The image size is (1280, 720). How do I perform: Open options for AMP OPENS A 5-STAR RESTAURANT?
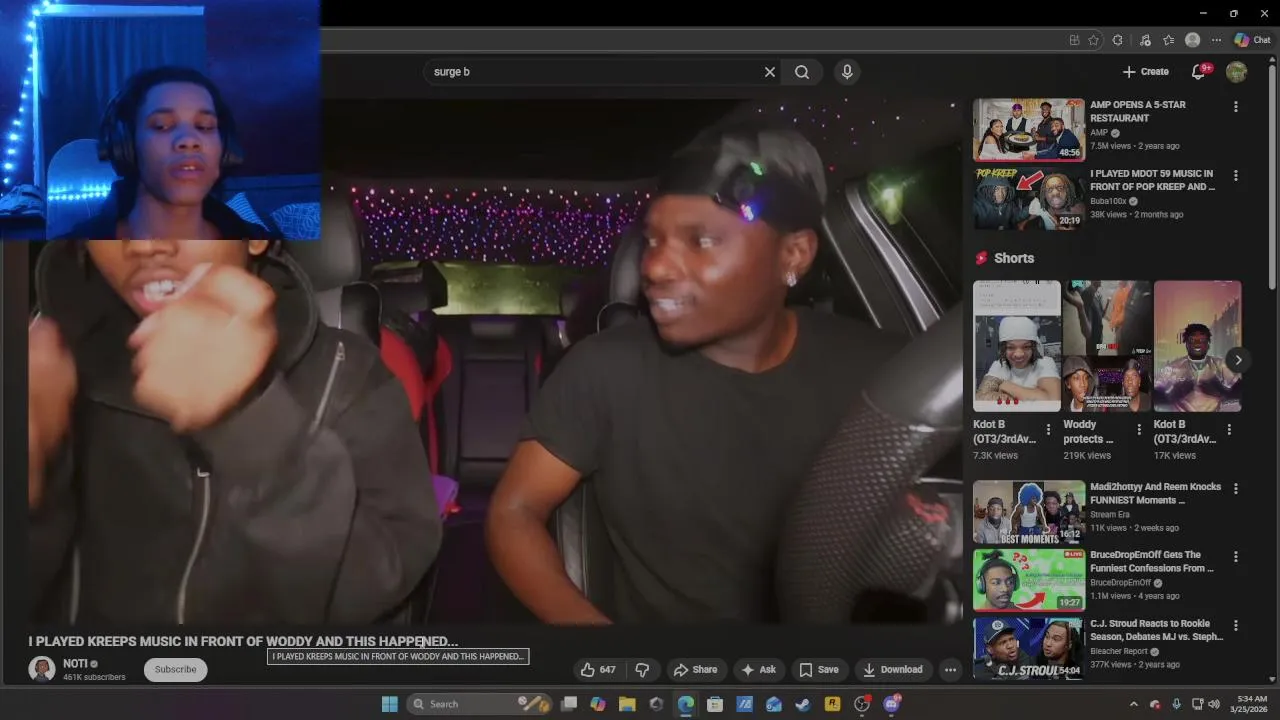(x=1236, y=107)
